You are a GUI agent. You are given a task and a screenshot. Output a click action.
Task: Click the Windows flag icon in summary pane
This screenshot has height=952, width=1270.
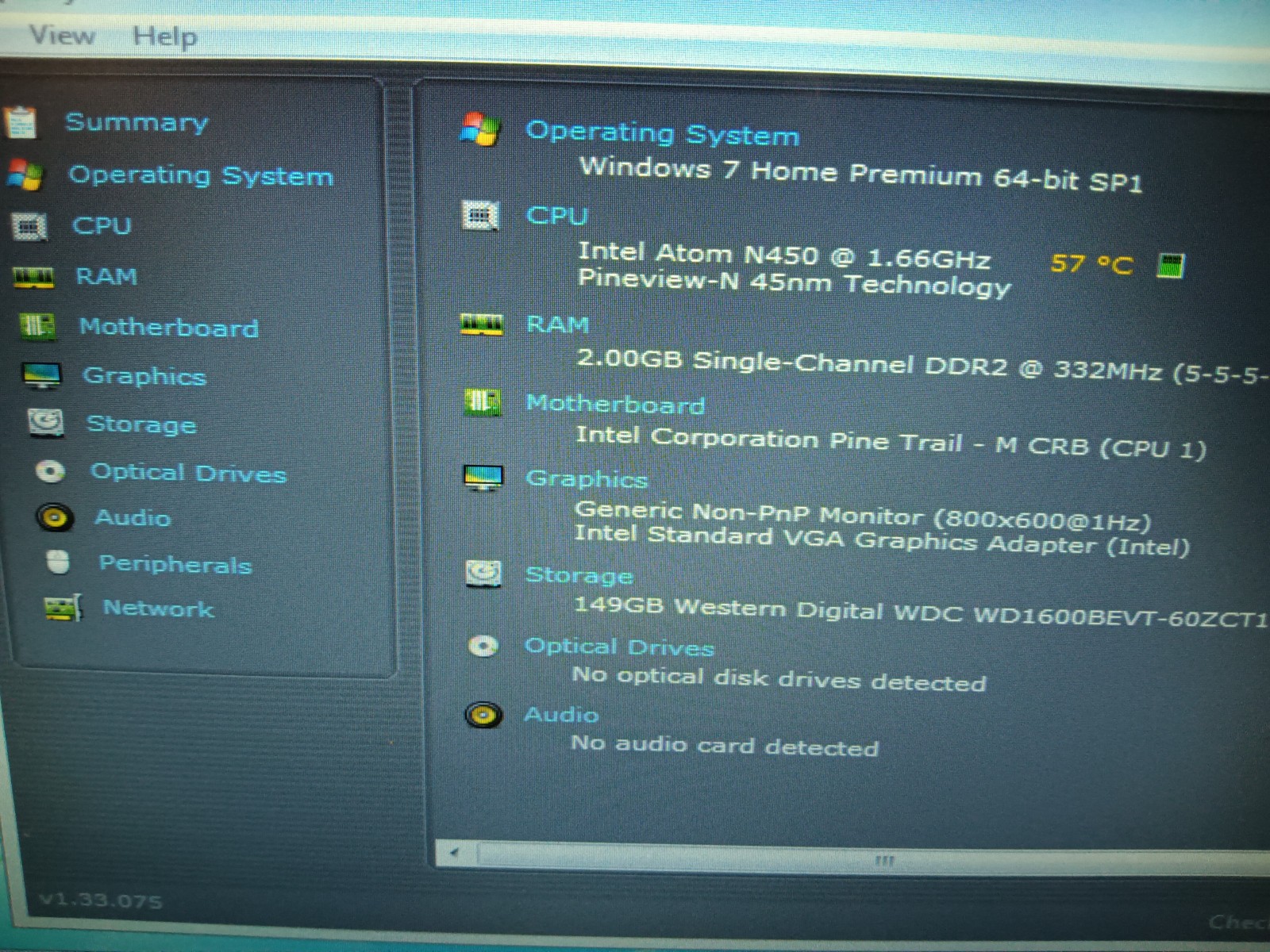(480, 129)
